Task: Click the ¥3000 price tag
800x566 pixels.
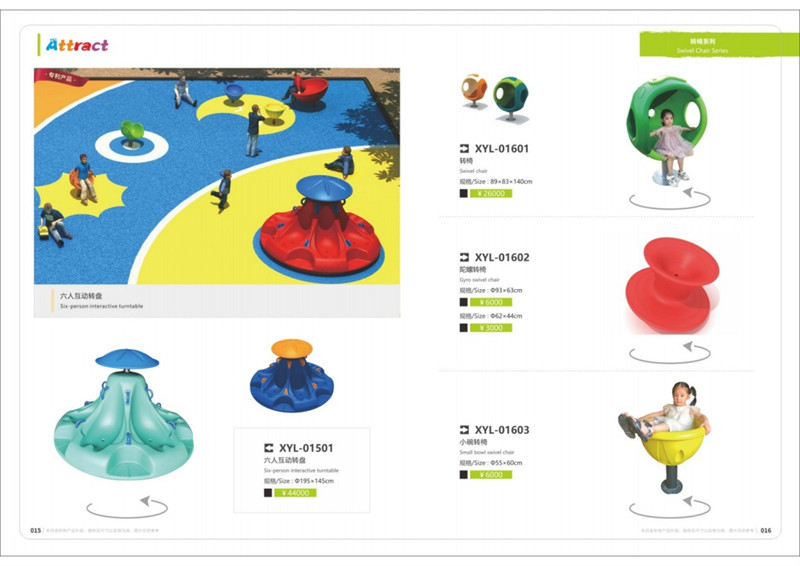Action: (491, 328)
